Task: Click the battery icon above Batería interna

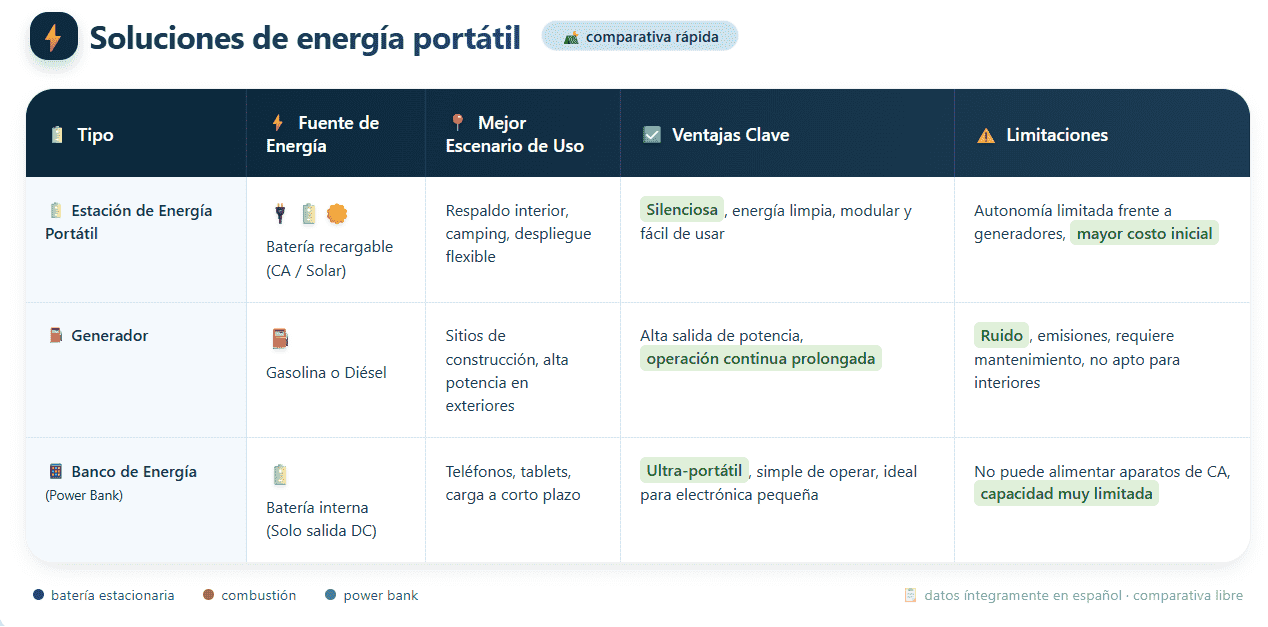Action: tap(280, 474)
